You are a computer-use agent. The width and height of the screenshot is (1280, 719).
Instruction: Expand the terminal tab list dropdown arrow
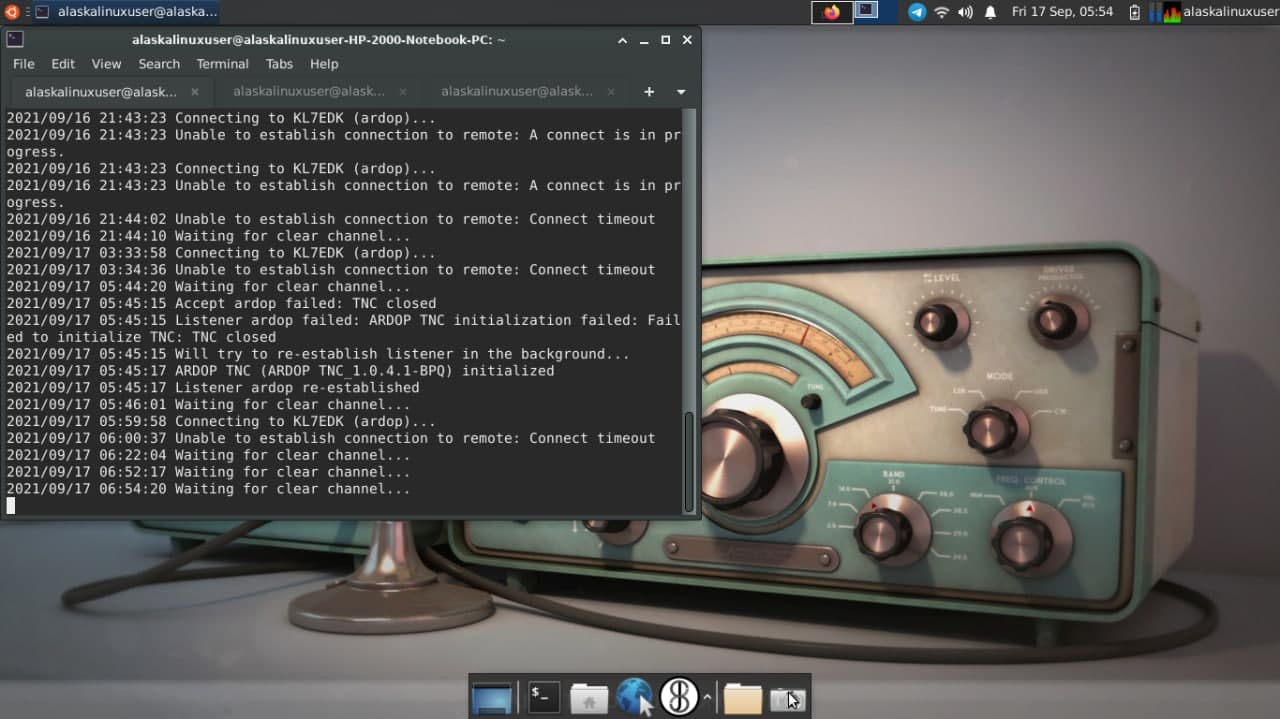pos(681,92)
